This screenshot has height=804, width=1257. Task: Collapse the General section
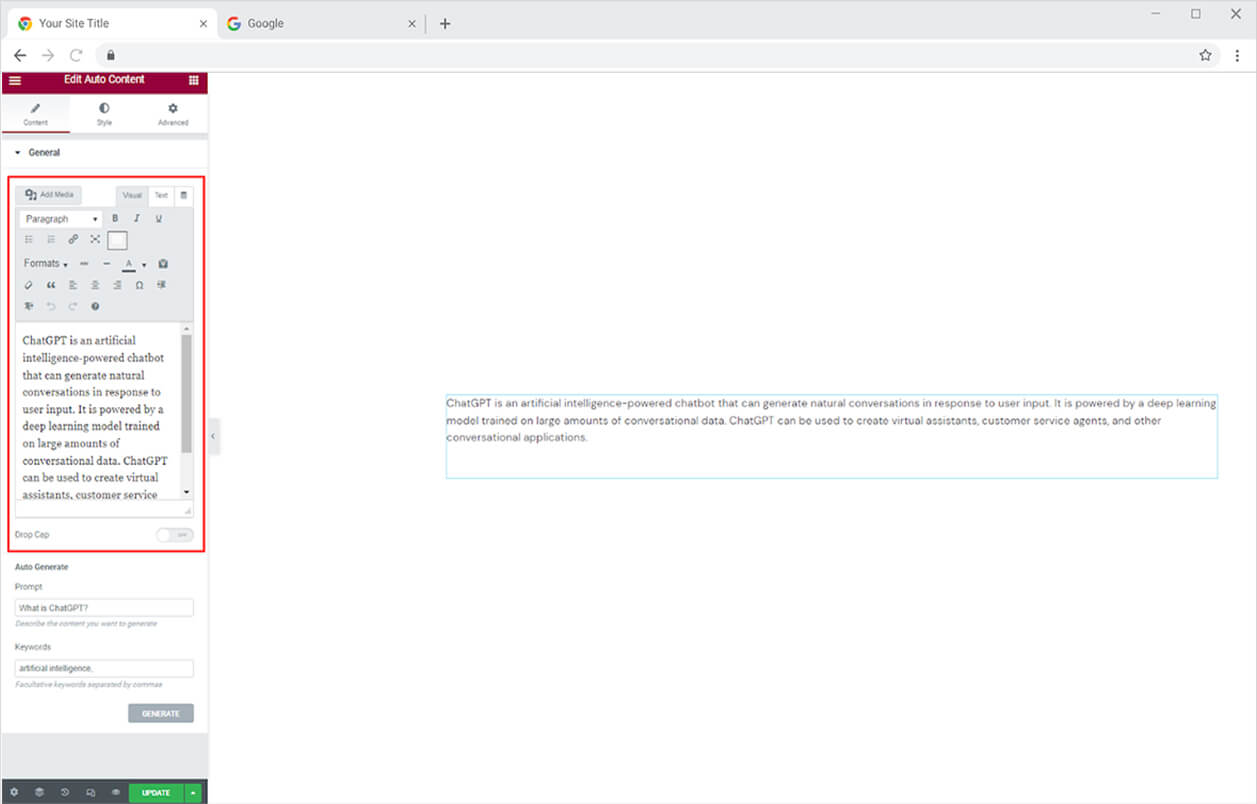click(x=38, y=153)
